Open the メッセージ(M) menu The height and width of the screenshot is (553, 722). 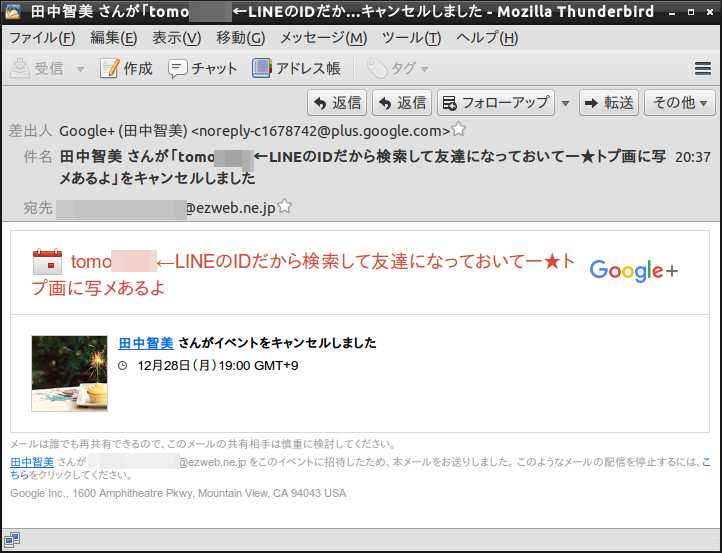[x=323, y=38]
